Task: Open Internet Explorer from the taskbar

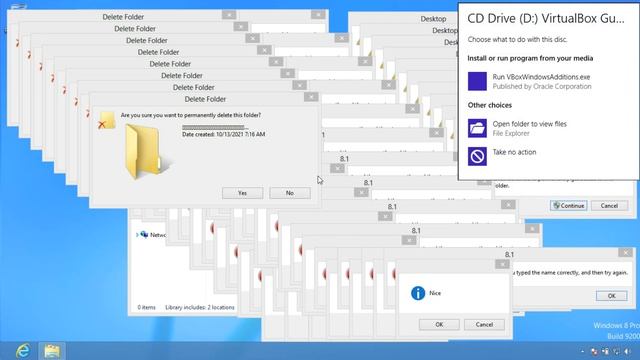Action: tap(23, 351)
